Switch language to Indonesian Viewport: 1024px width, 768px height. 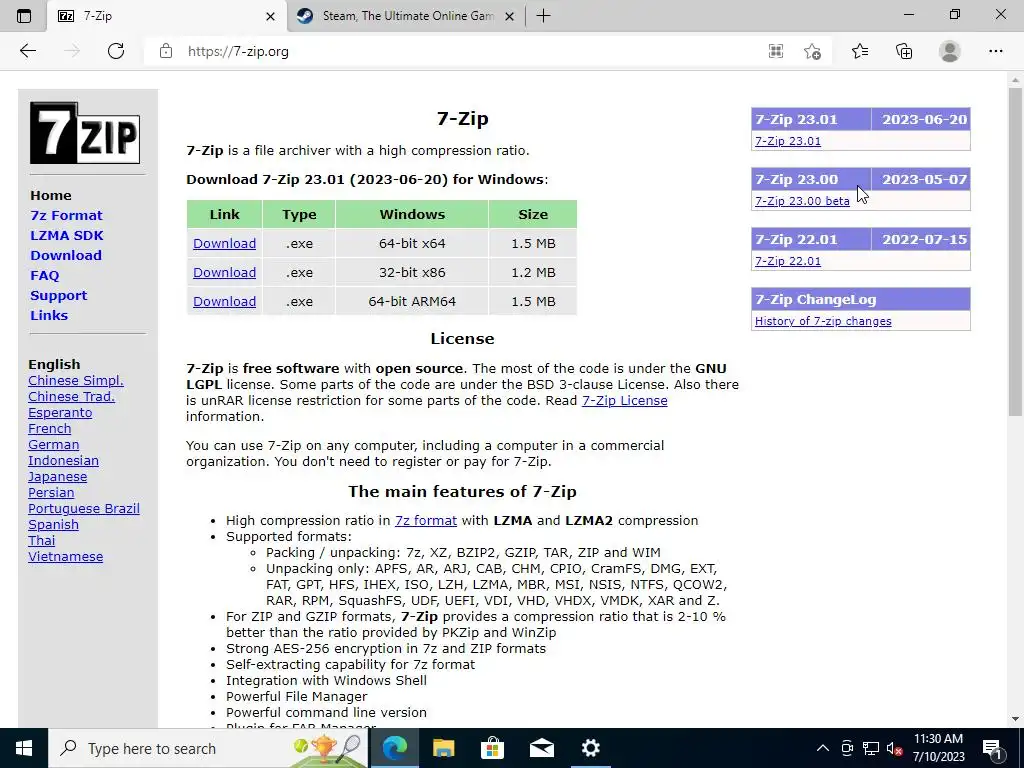(63, 460)
